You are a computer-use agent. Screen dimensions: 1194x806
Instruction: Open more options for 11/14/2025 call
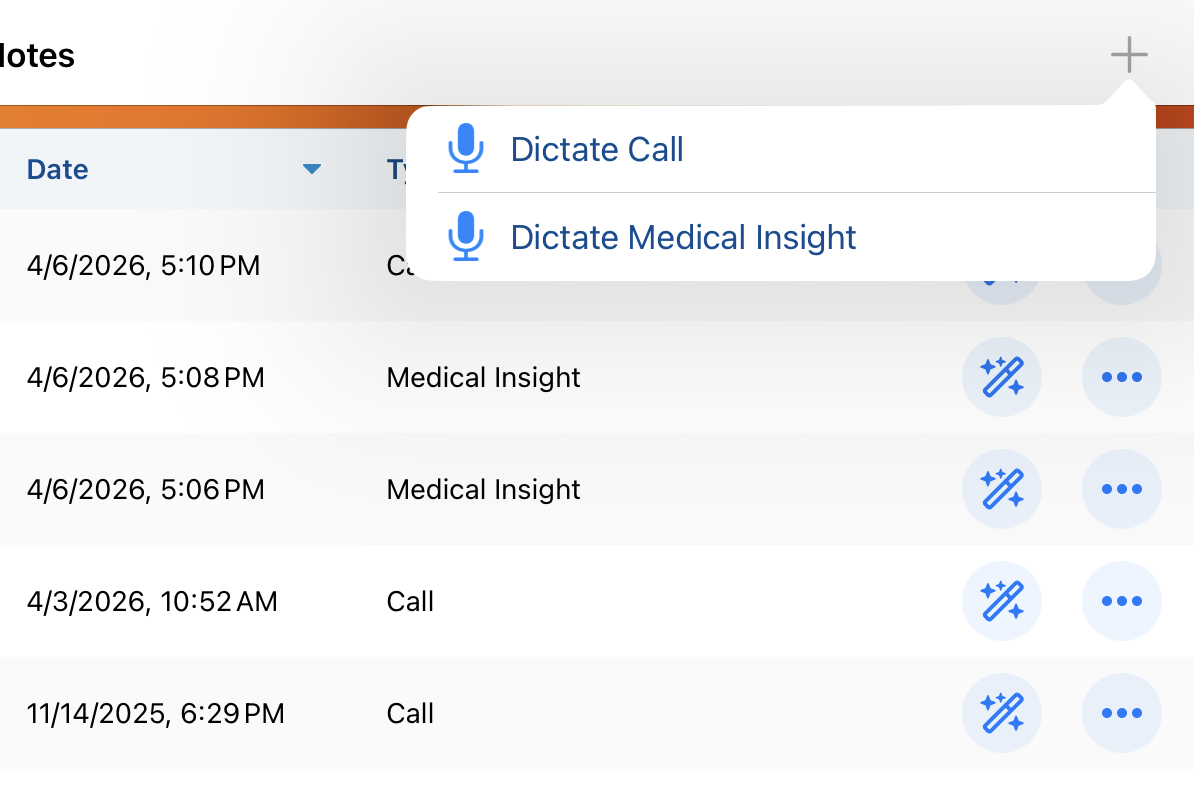[1122, 714]
